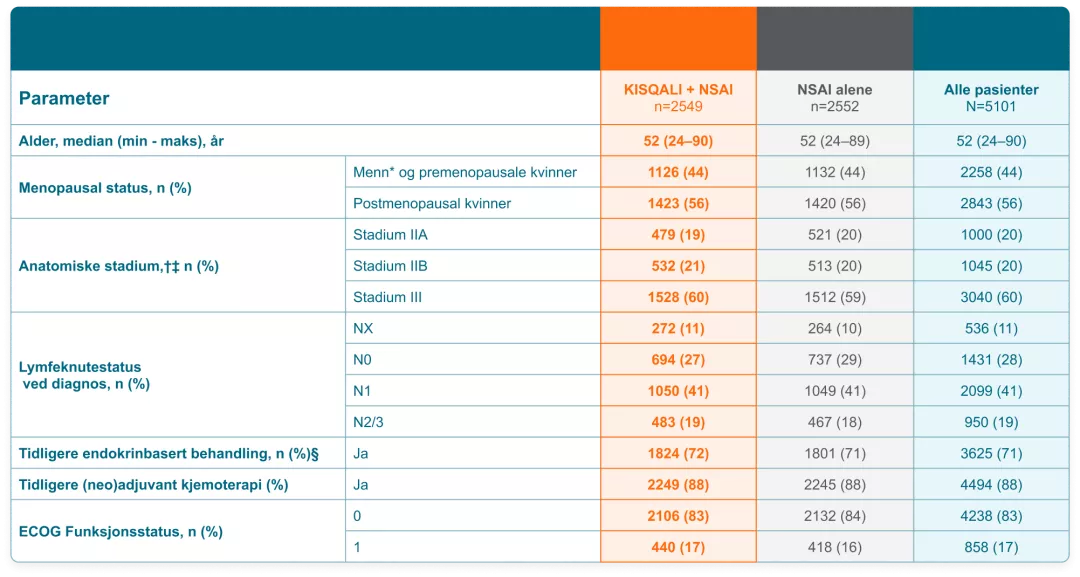
Task: Click the Stadium IIA subcategory cell
Action: (x=392, y=235)
